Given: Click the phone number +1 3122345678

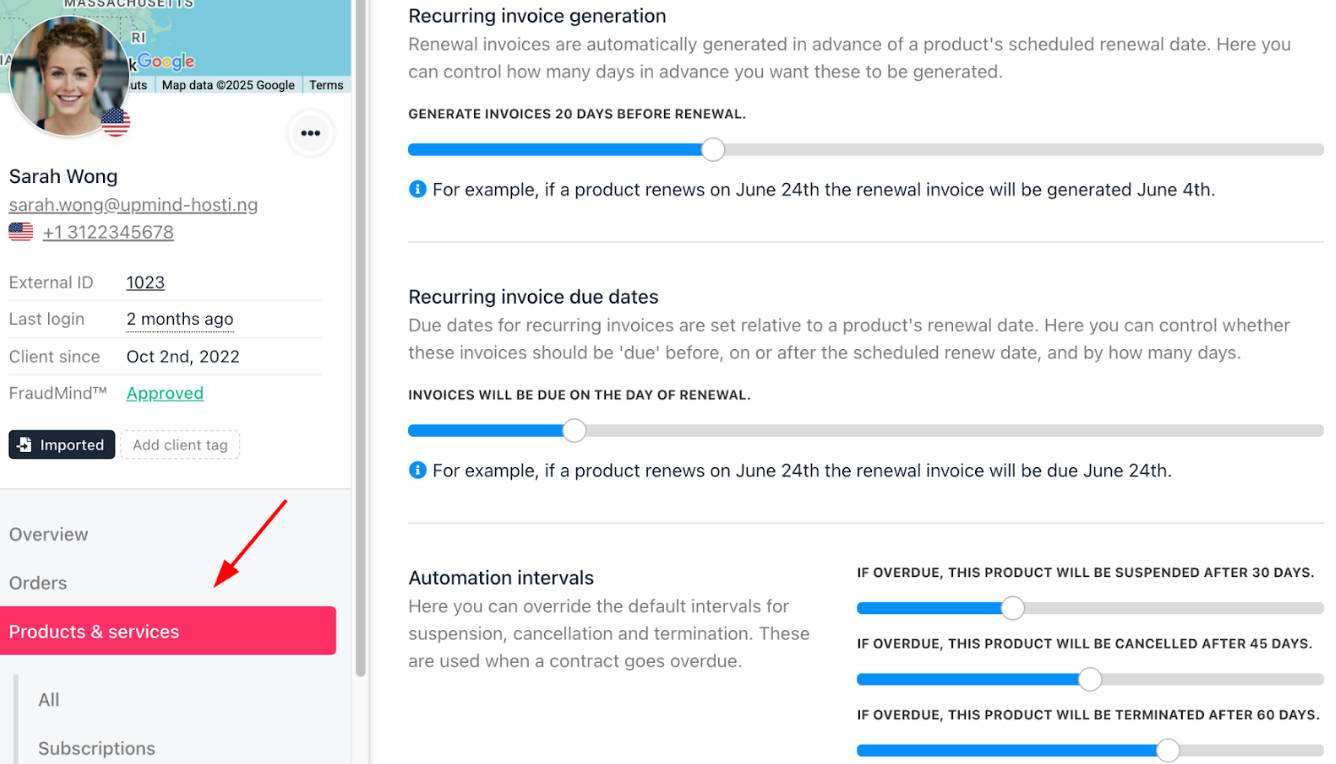Looking at the screenshot, I should point(108,232).
